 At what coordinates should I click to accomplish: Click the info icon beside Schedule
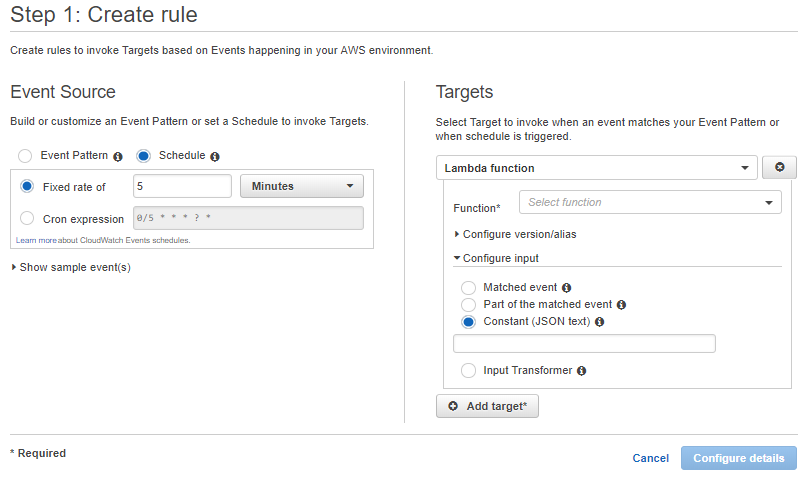[x=215, y=157]
